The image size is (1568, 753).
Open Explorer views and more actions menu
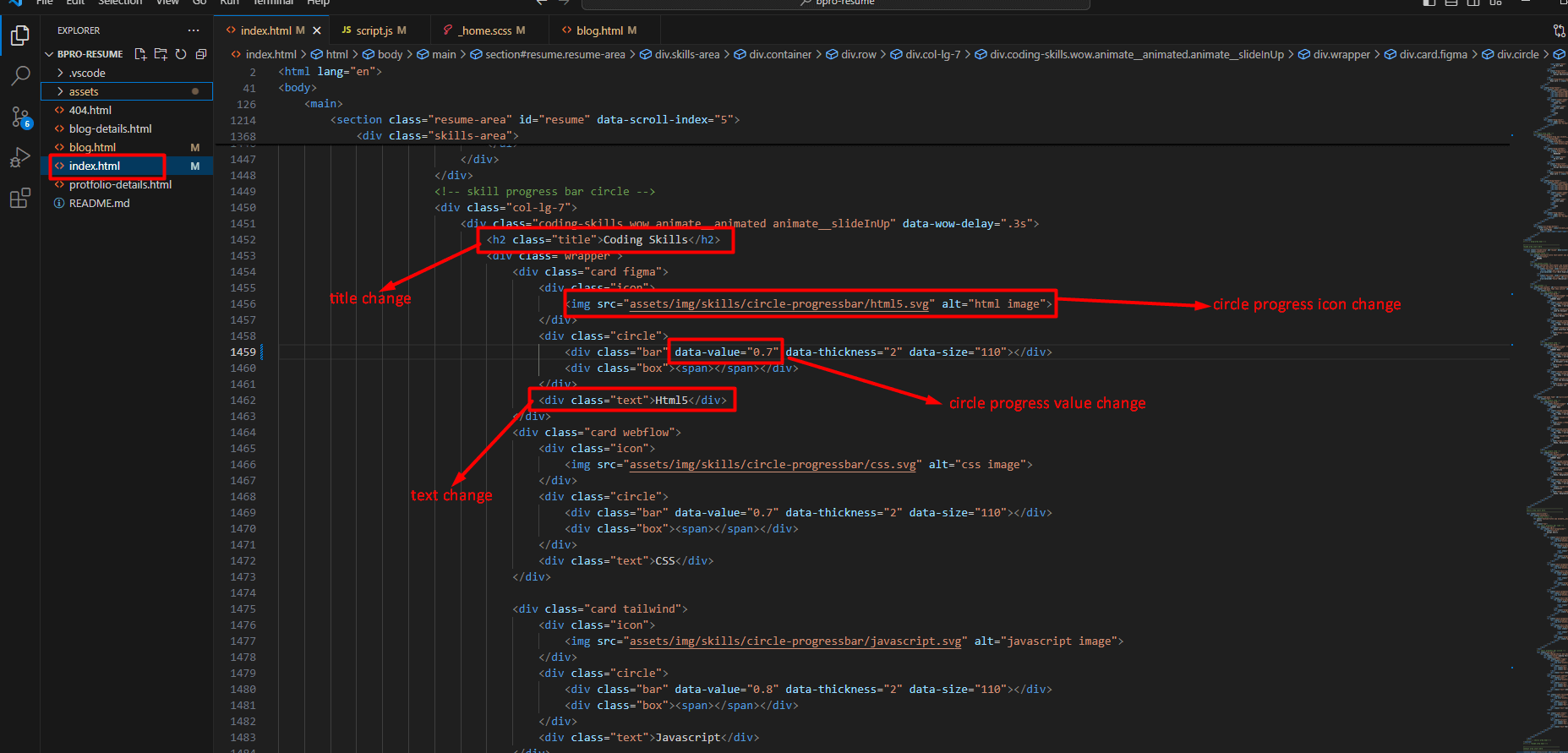(x=194, y=30)
